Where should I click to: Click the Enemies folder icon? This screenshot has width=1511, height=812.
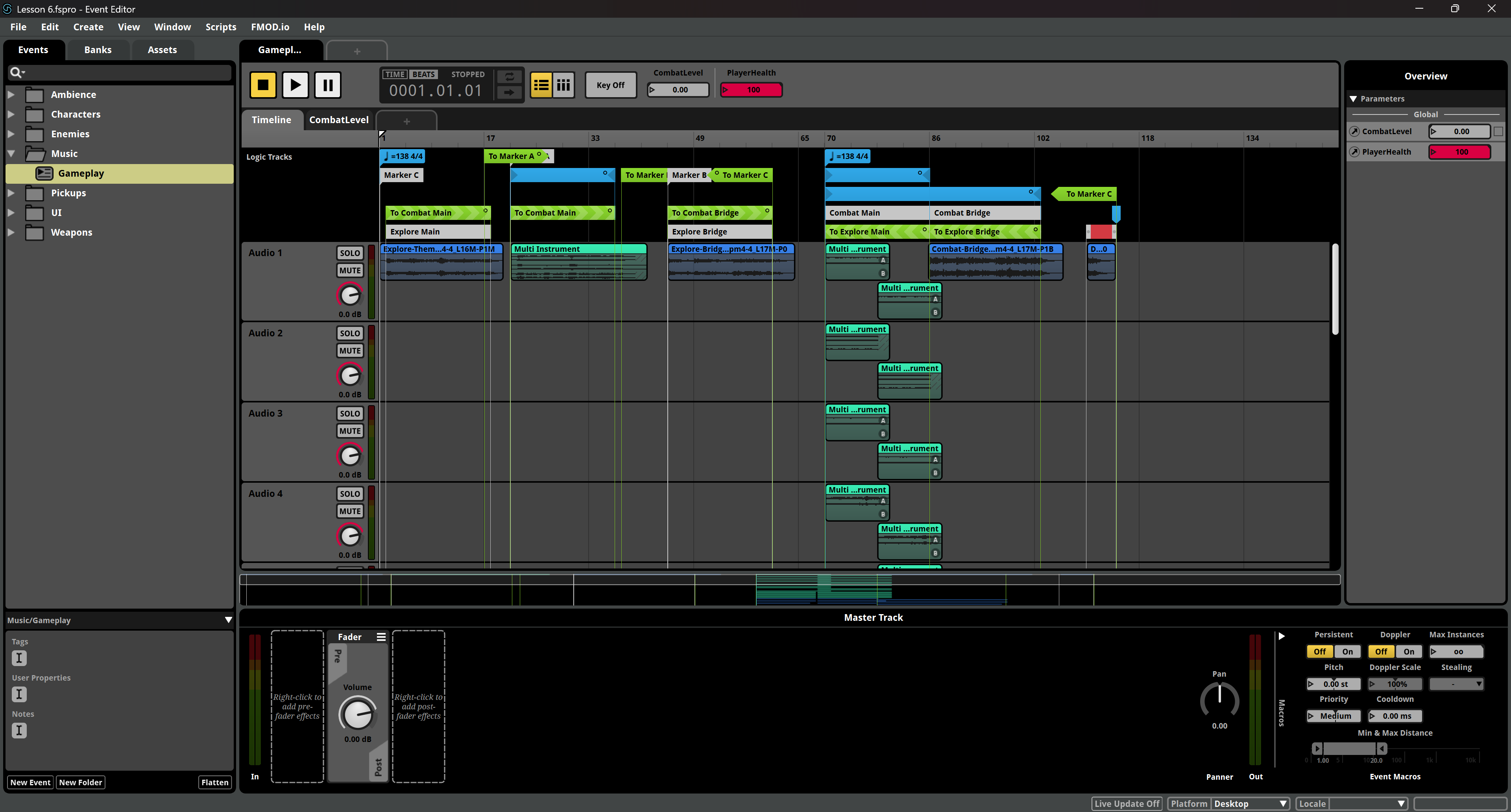tap(35, 134)
